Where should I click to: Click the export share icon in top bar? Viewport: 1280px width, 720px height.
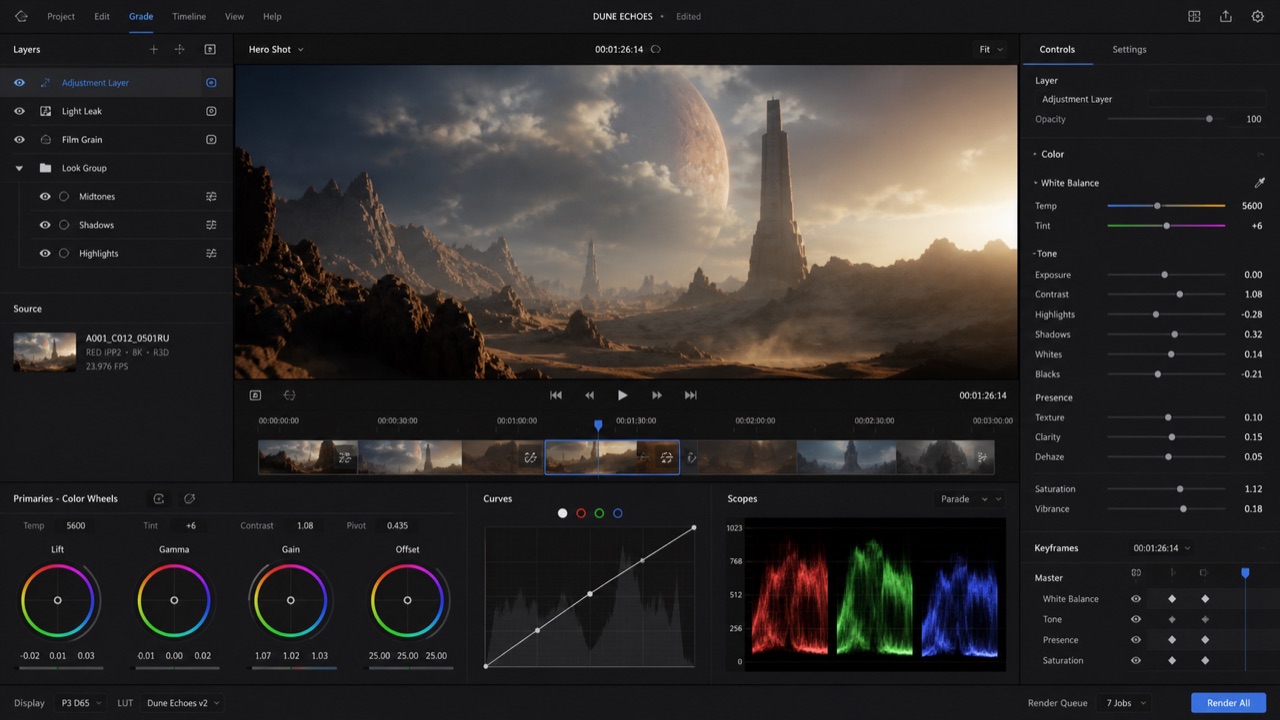[x=1226, y=16]
